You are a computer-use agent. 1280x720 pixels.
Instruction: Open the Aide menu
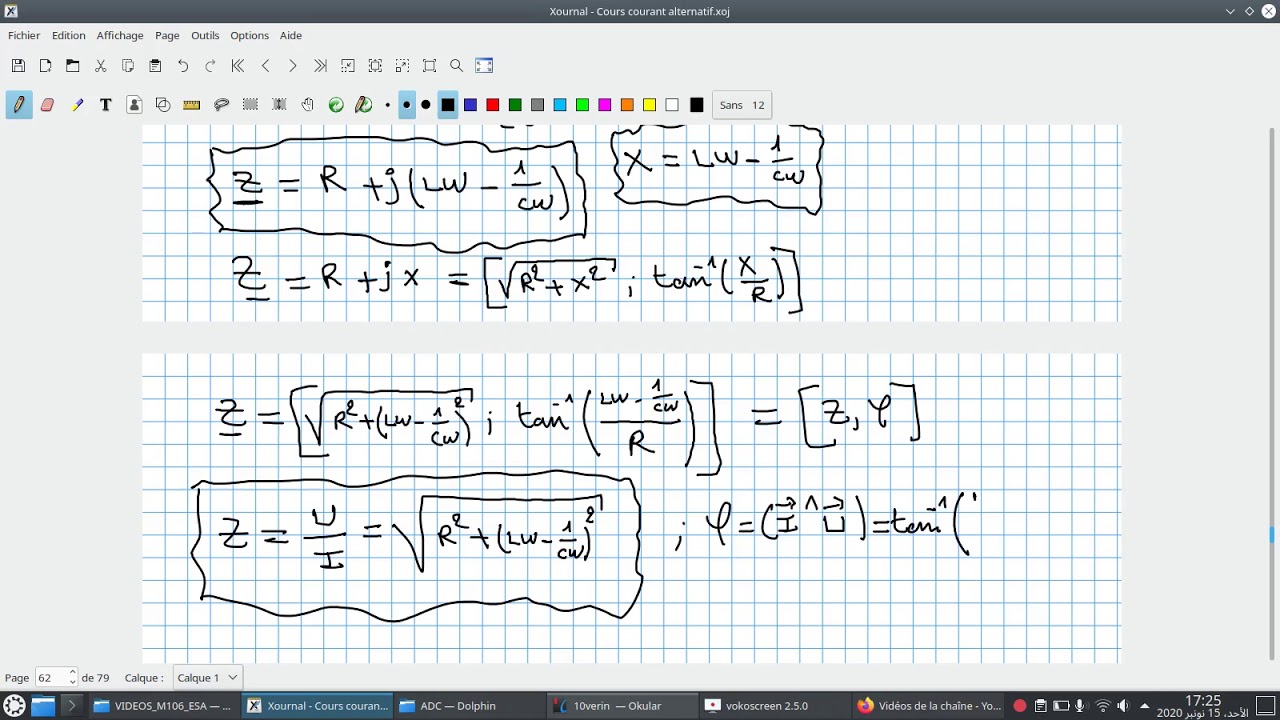tap(291, 35)
